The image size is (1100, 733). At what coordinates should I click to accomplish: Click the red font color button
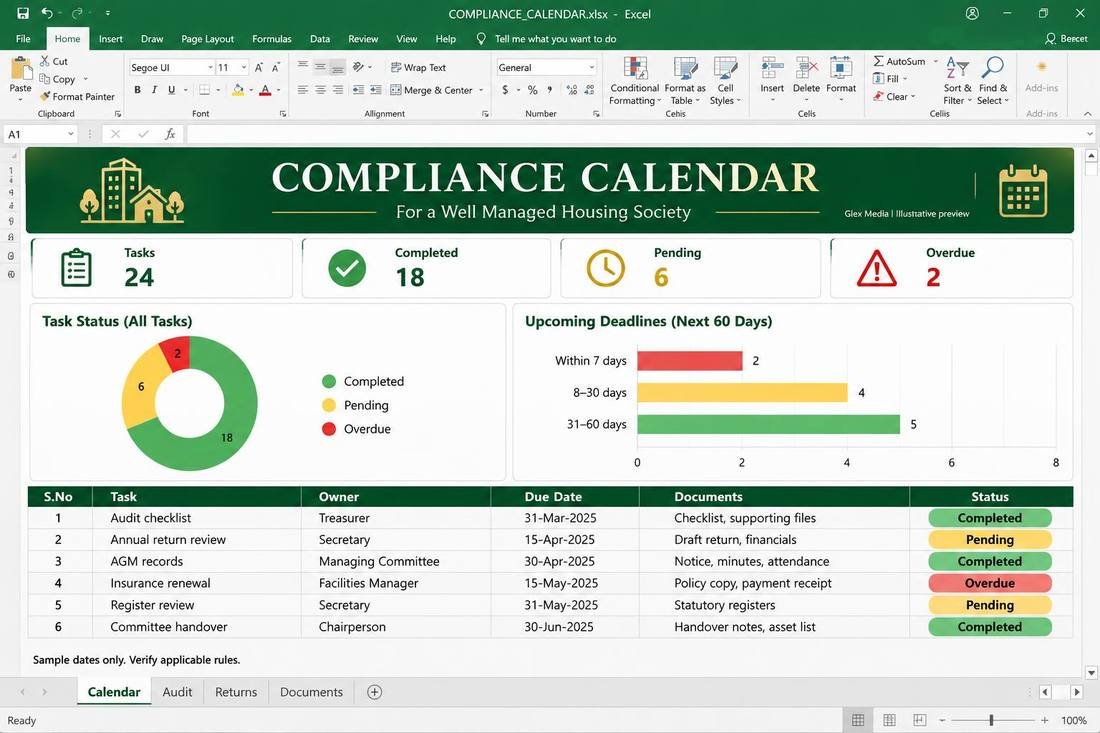(x=265, y=90)
